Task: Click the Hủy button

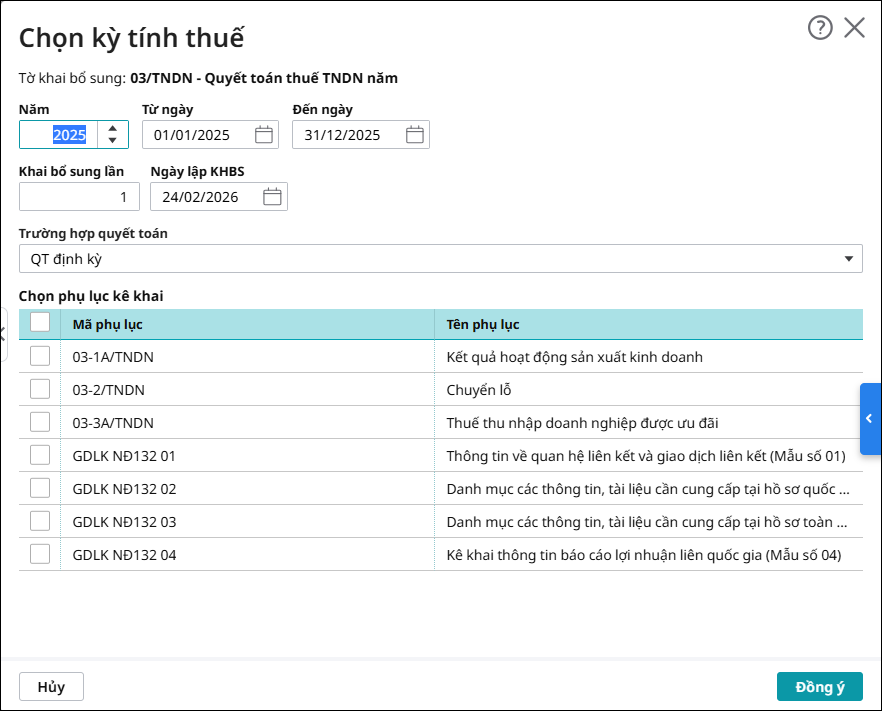Action: click(51, 687)
